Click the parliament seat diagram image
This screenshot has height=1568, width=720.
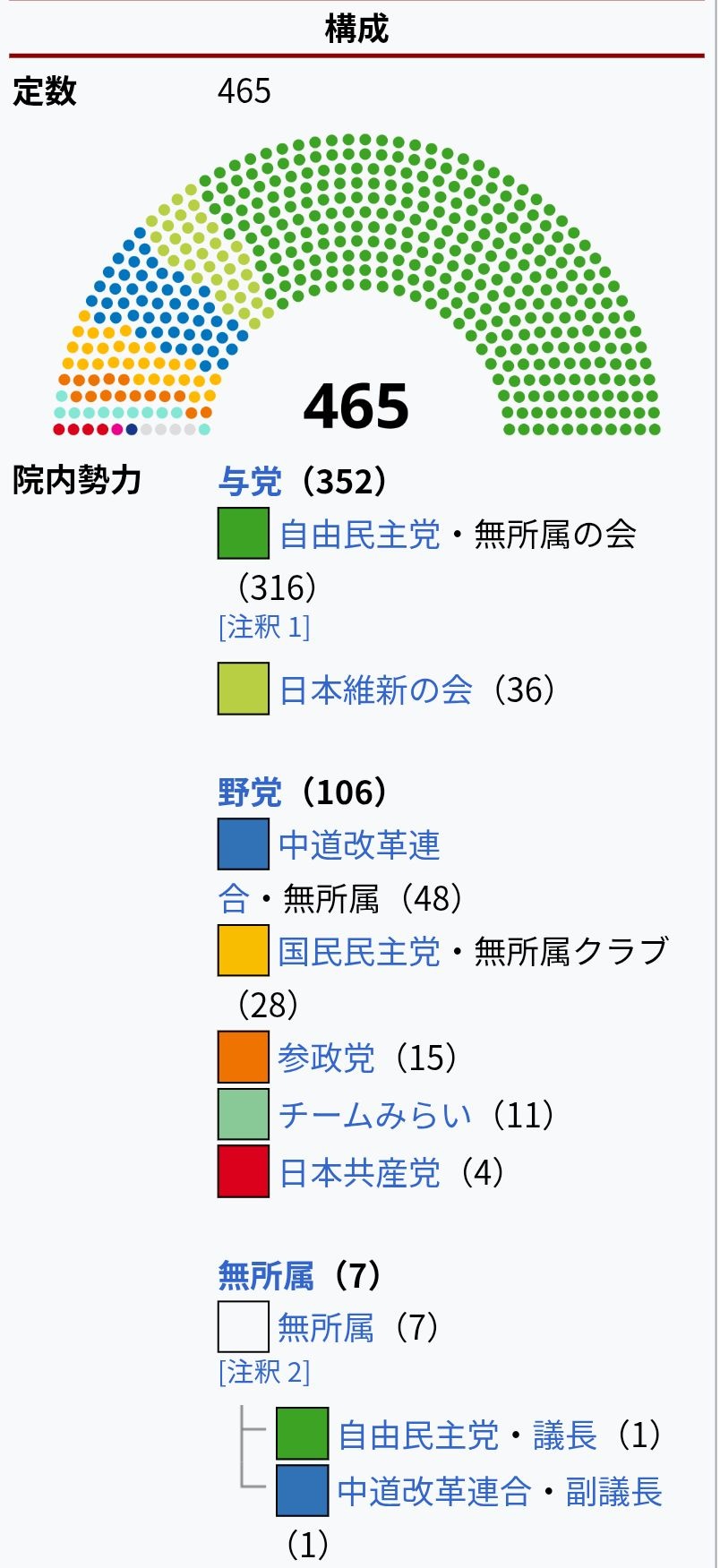[356, 285]
